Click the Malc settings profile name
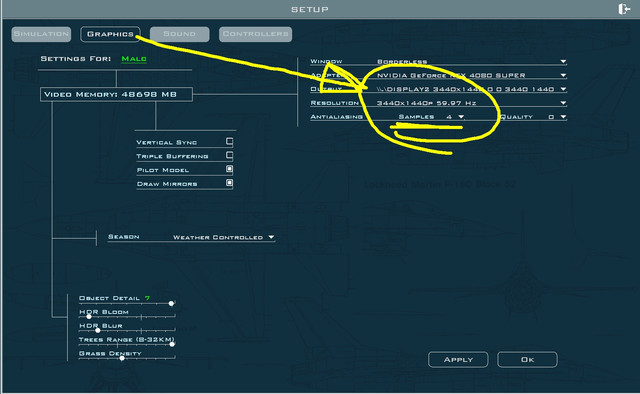Viewport: 640px width, 394px height. [134, 59]
